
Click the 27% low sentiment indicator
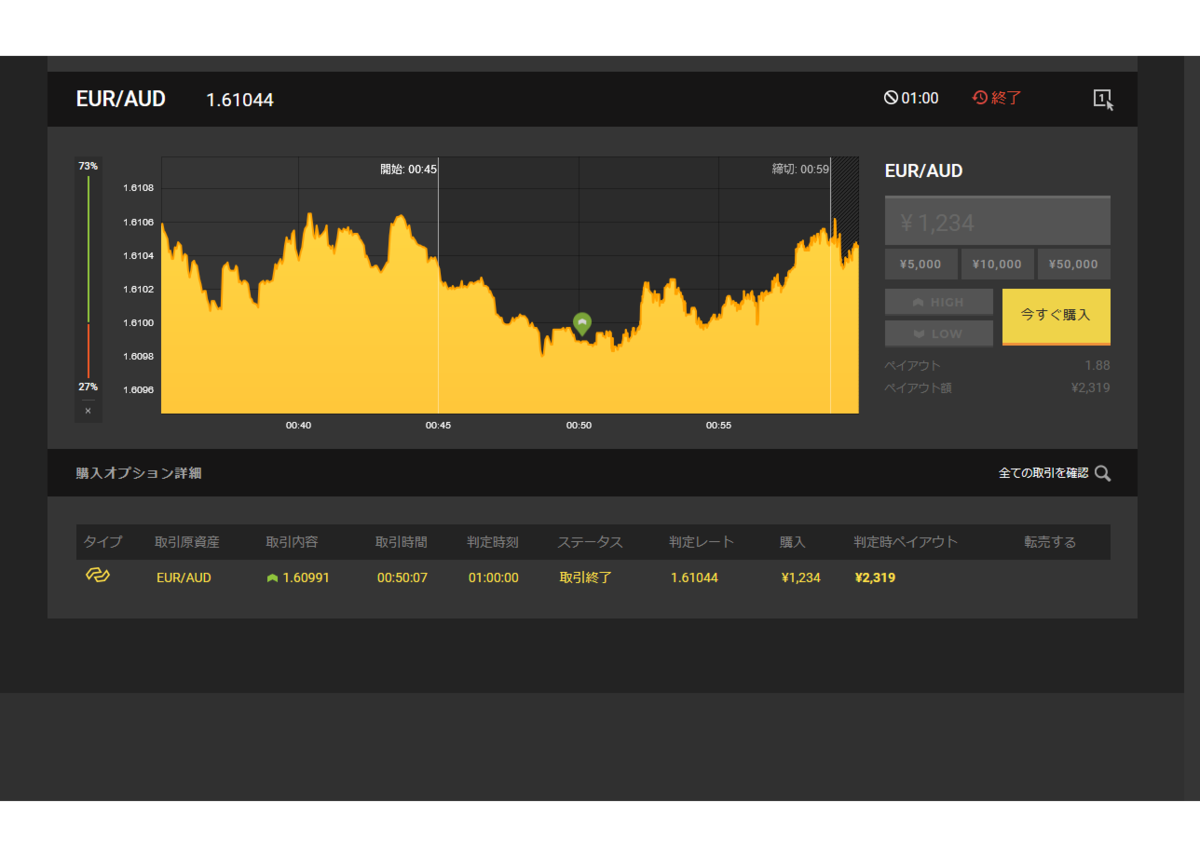point(88,387)
